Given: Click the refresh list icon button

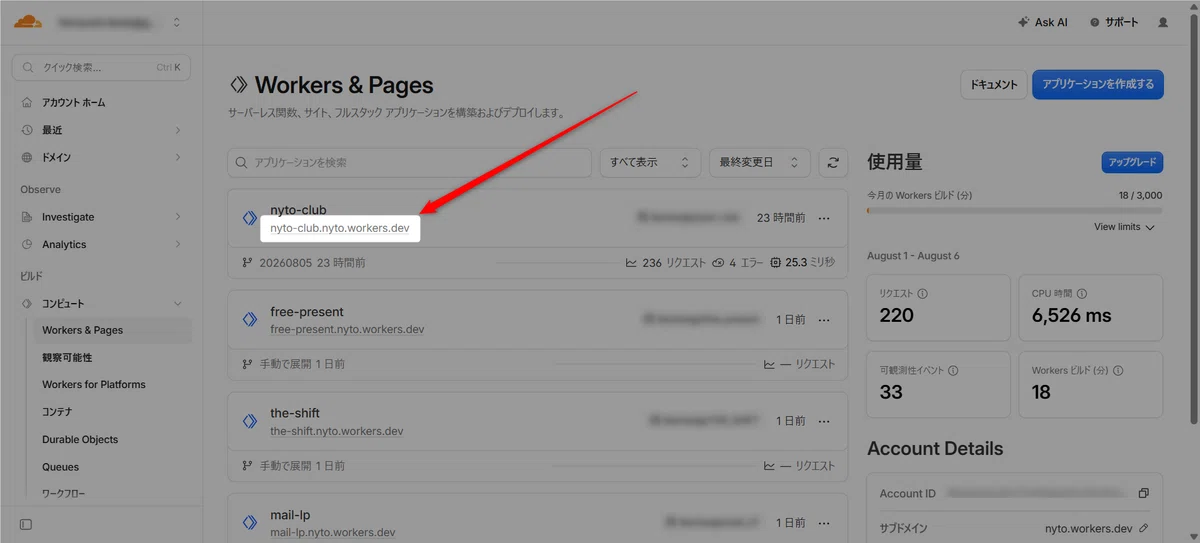Looking at the screenshot, I should click(833, 162).
